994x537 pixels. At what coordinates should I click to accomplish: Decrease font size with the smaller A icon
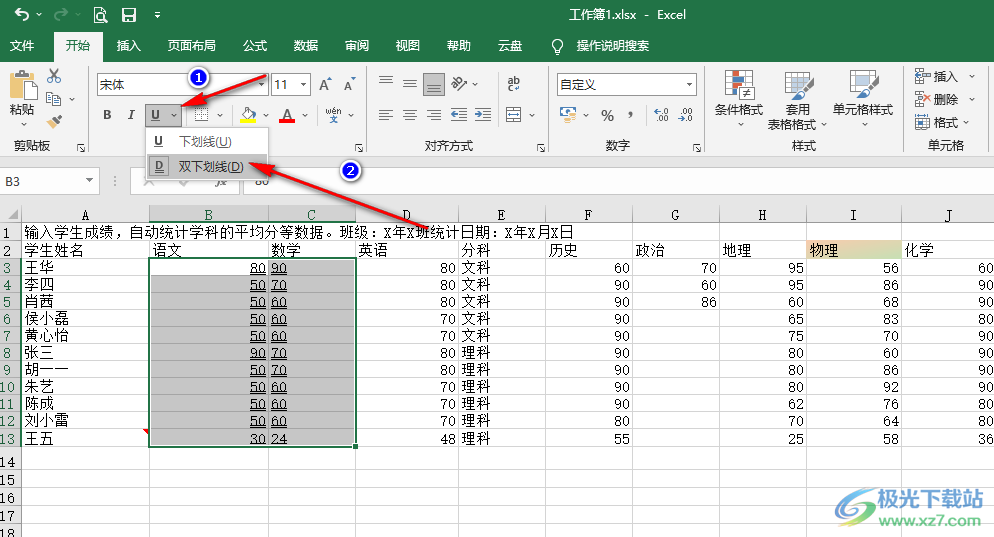(x=349, y=84)
